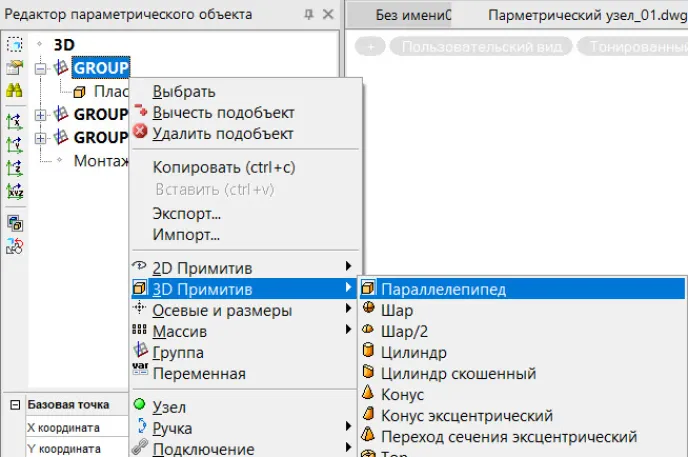Click the X axis icon in sidebar
The width and height of the screenshot is (688, 457).
15,122
